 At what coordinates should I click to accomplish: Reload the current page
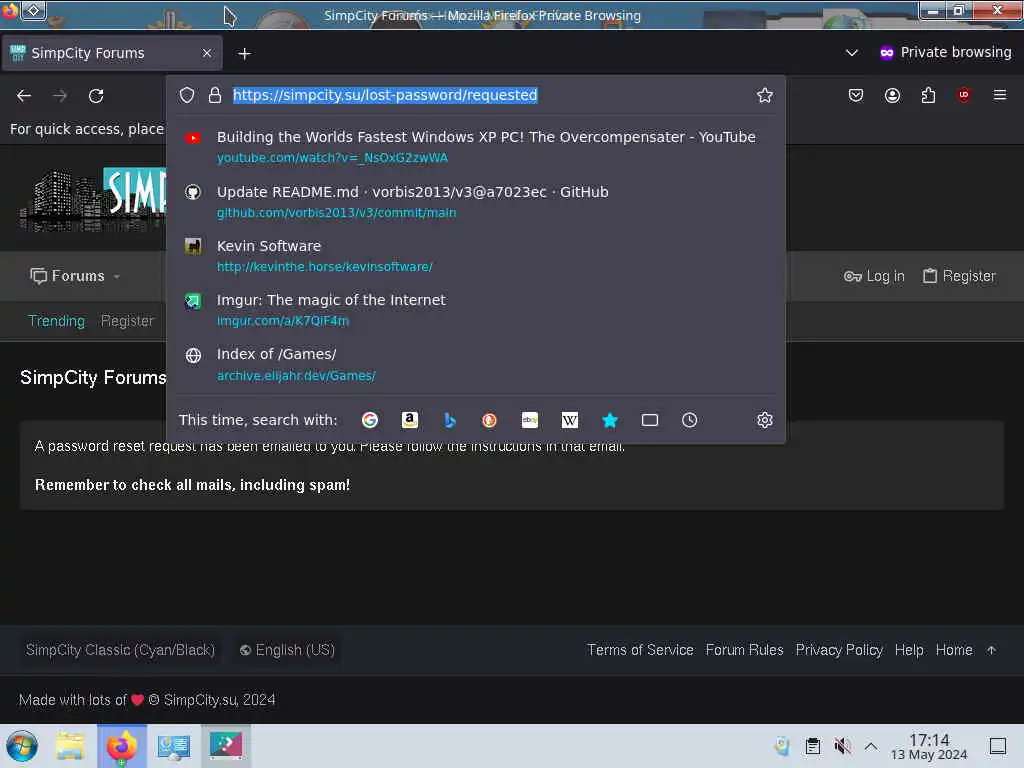click(96, 96)
